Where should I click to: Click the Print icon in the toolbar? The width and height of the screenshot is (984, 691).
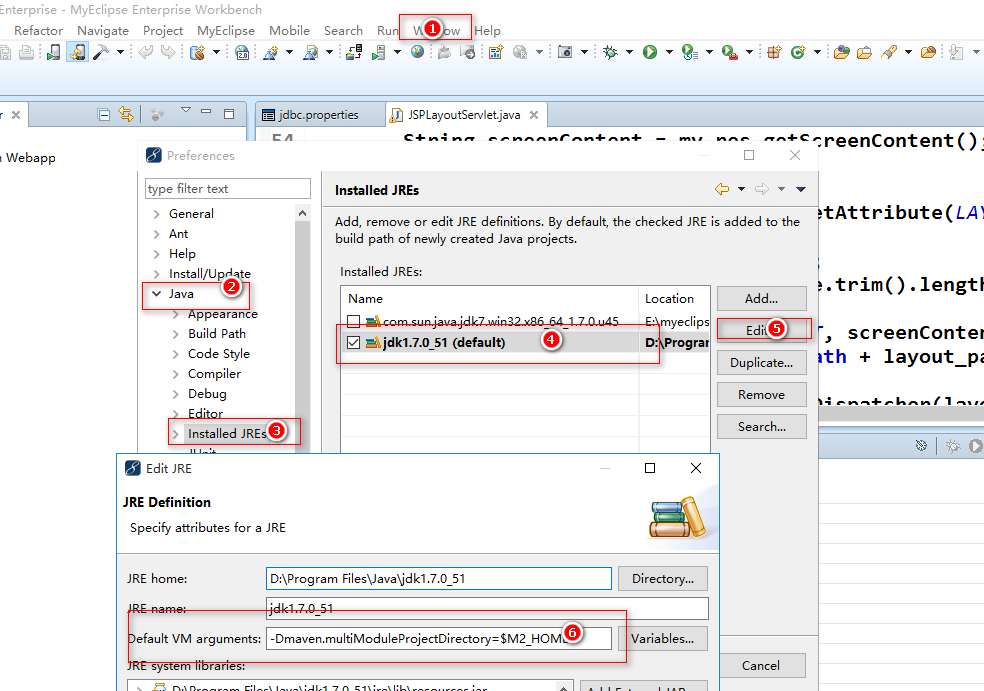tap(26, 52)
